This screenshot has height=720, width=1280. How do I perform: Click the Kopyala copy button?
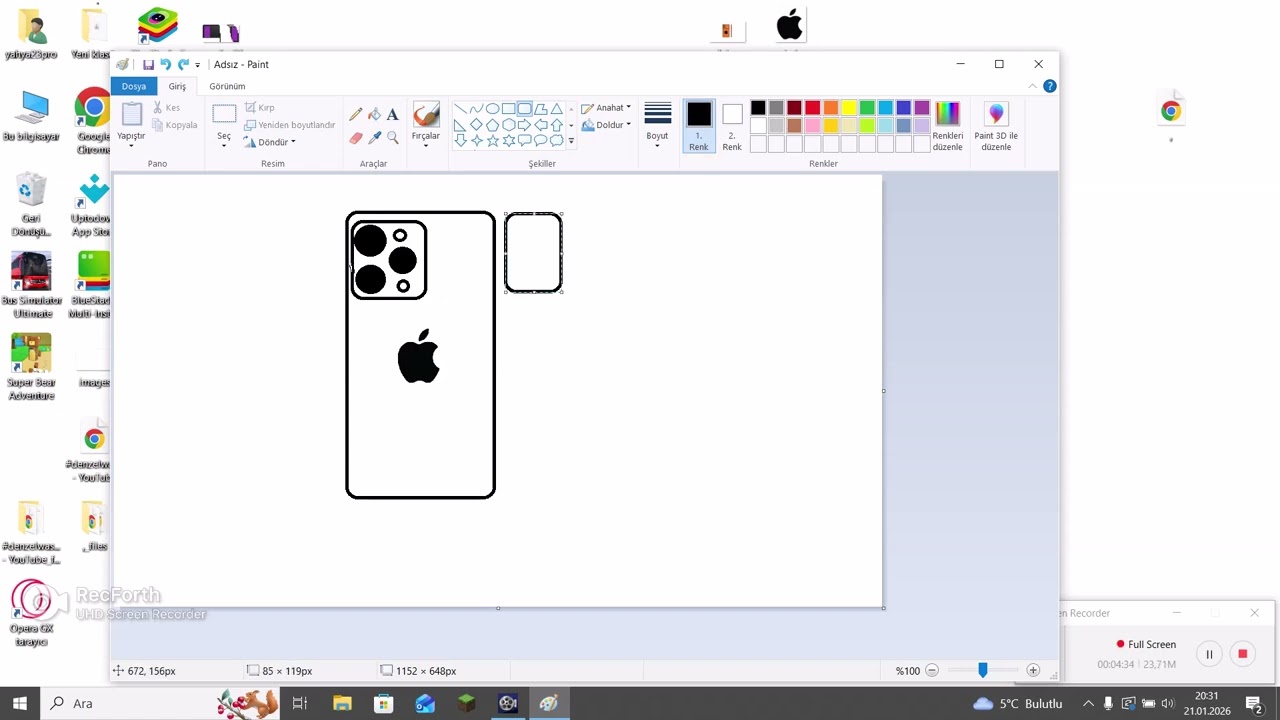coord(175,125)
